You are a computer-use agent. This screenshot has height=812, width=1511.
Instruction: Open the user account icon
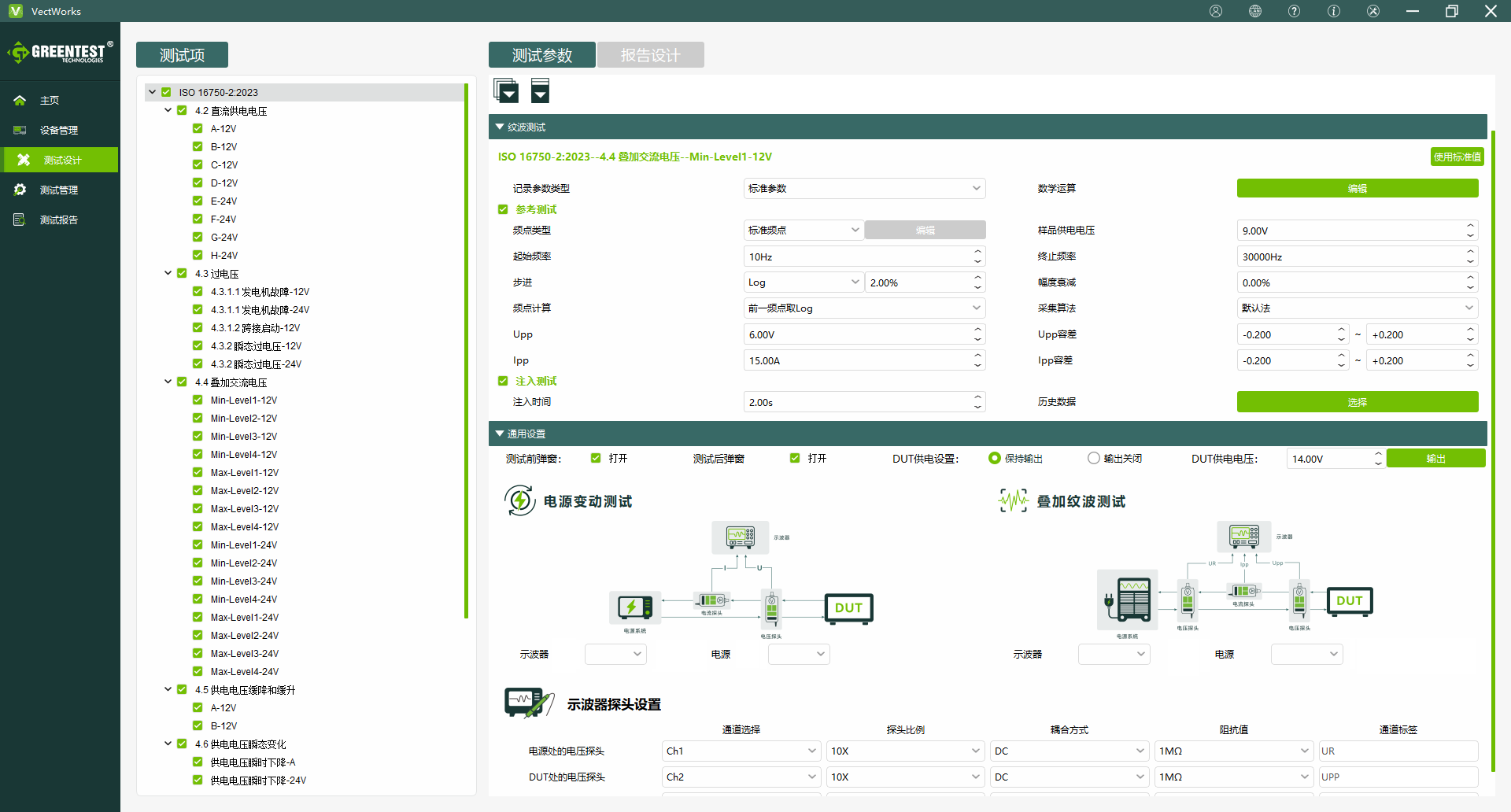pyautogui.click(x=1216, y=11)
